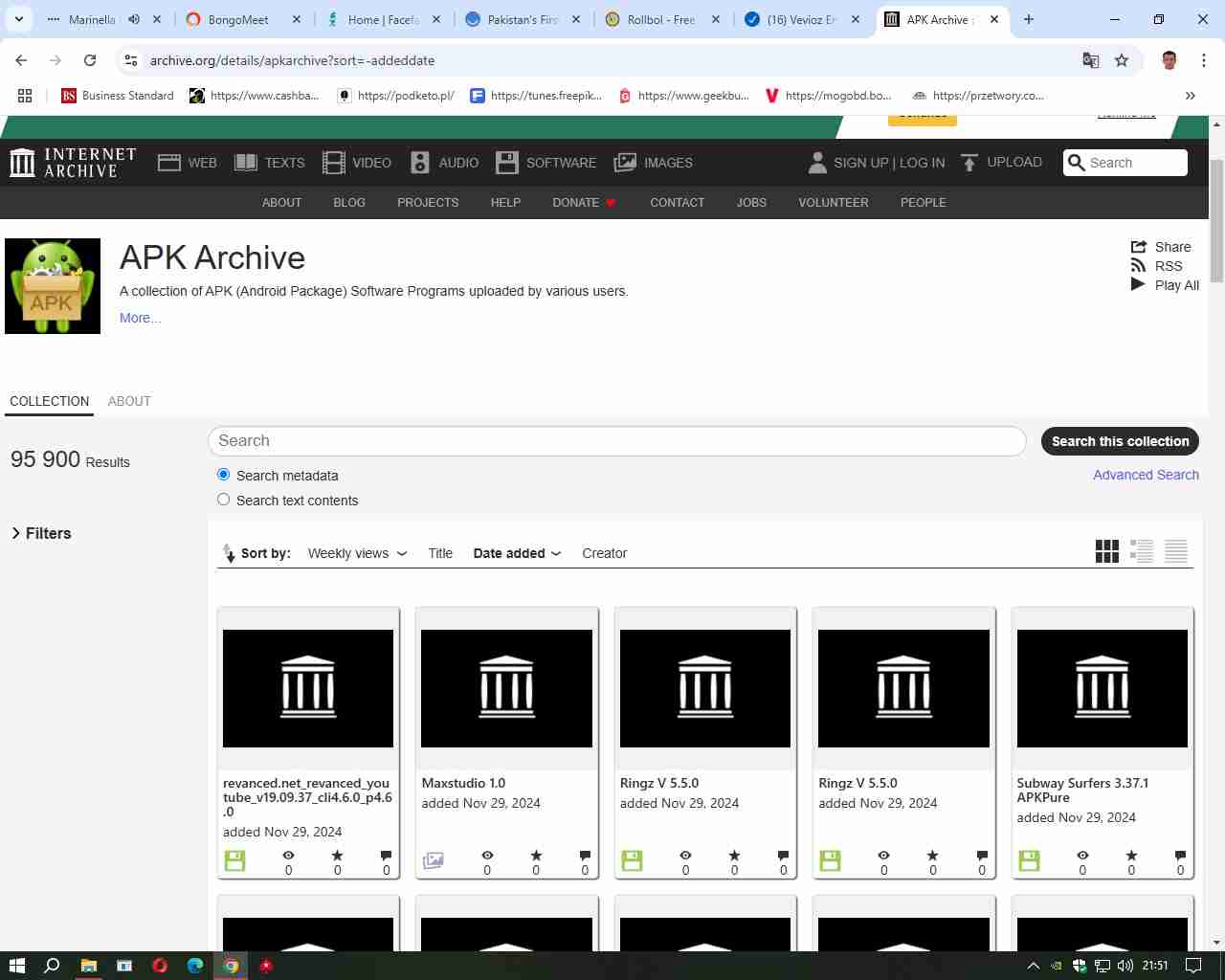The height and width of the screenshot is (980, 1225).
Task: Open the Web section icon
Action: point(169,163)
